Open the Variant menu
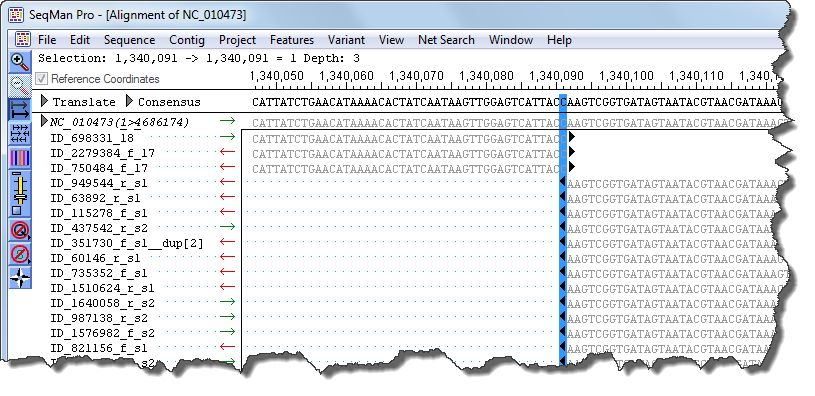 pos(346,40)
